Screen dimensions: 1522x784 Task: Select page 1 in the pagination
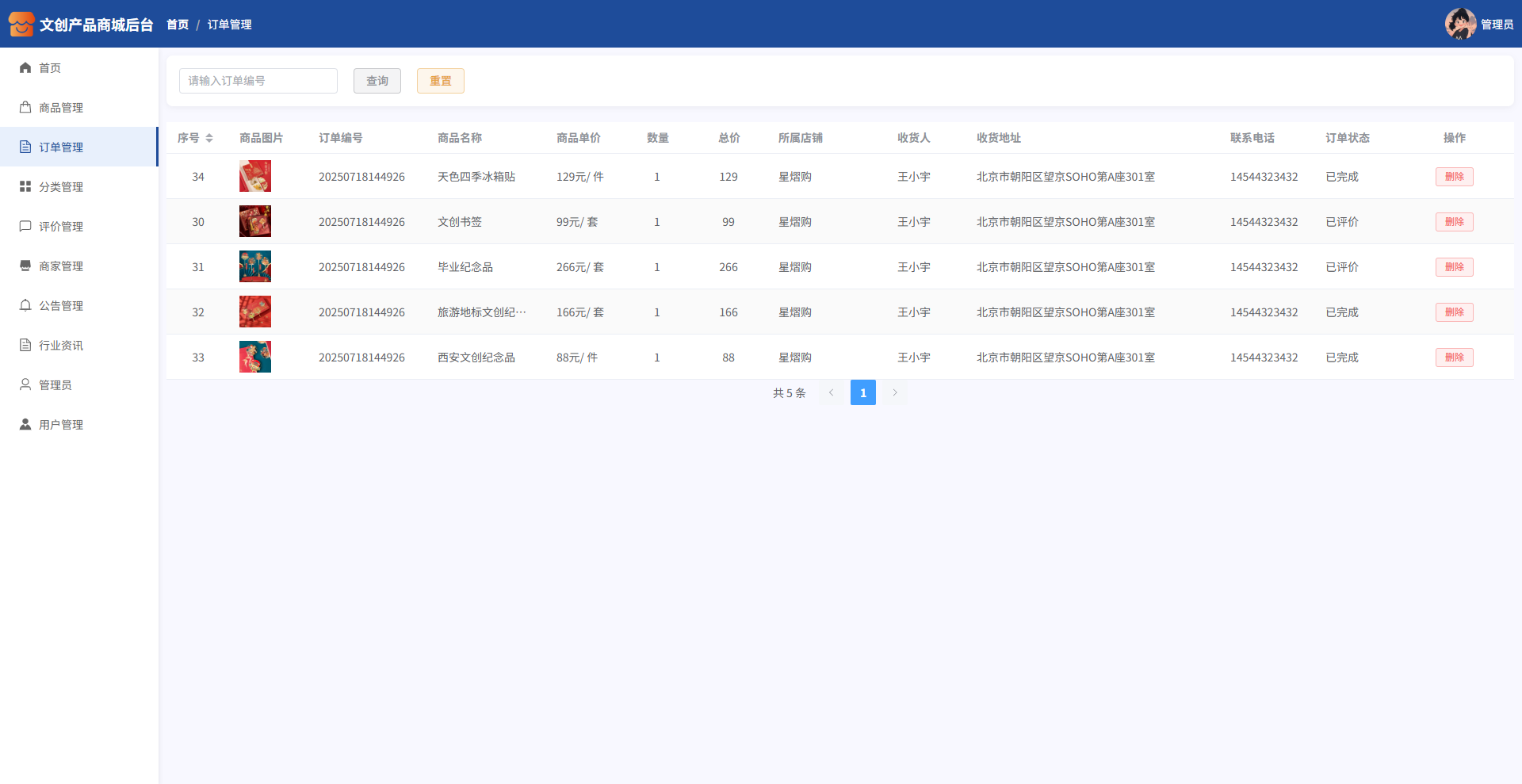(862, 392)
